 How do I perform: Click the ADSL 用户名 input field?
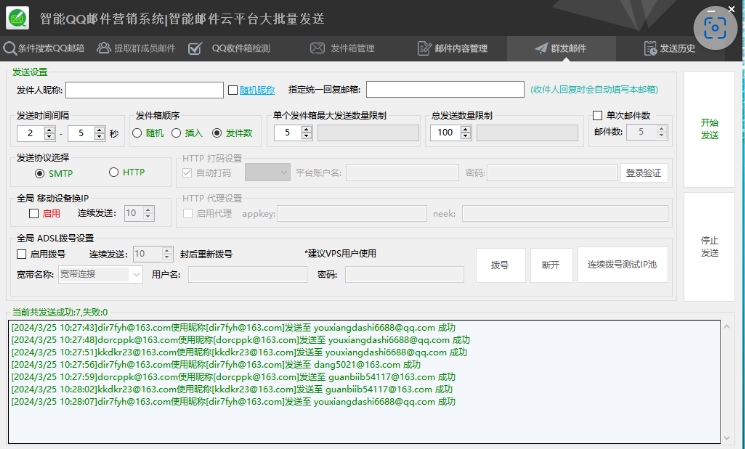[248, 274]
